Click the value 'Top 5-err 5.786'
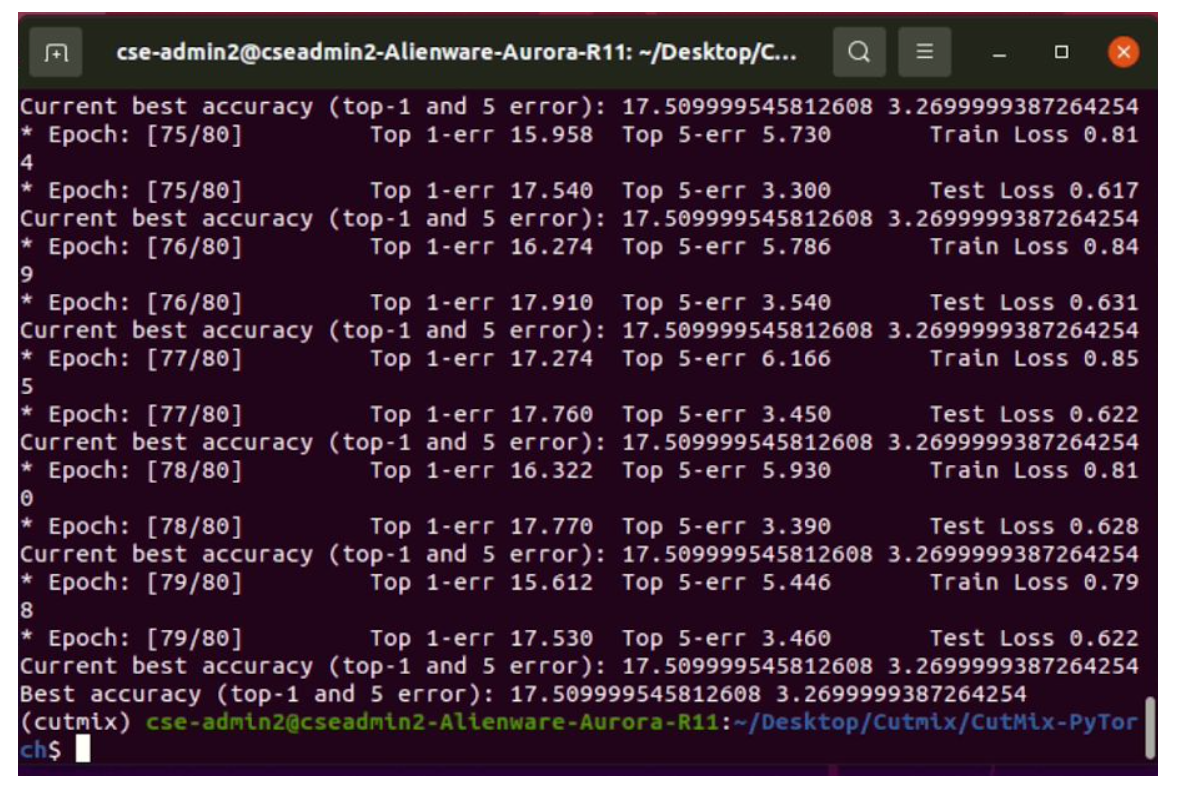 [x=726, y=247]
